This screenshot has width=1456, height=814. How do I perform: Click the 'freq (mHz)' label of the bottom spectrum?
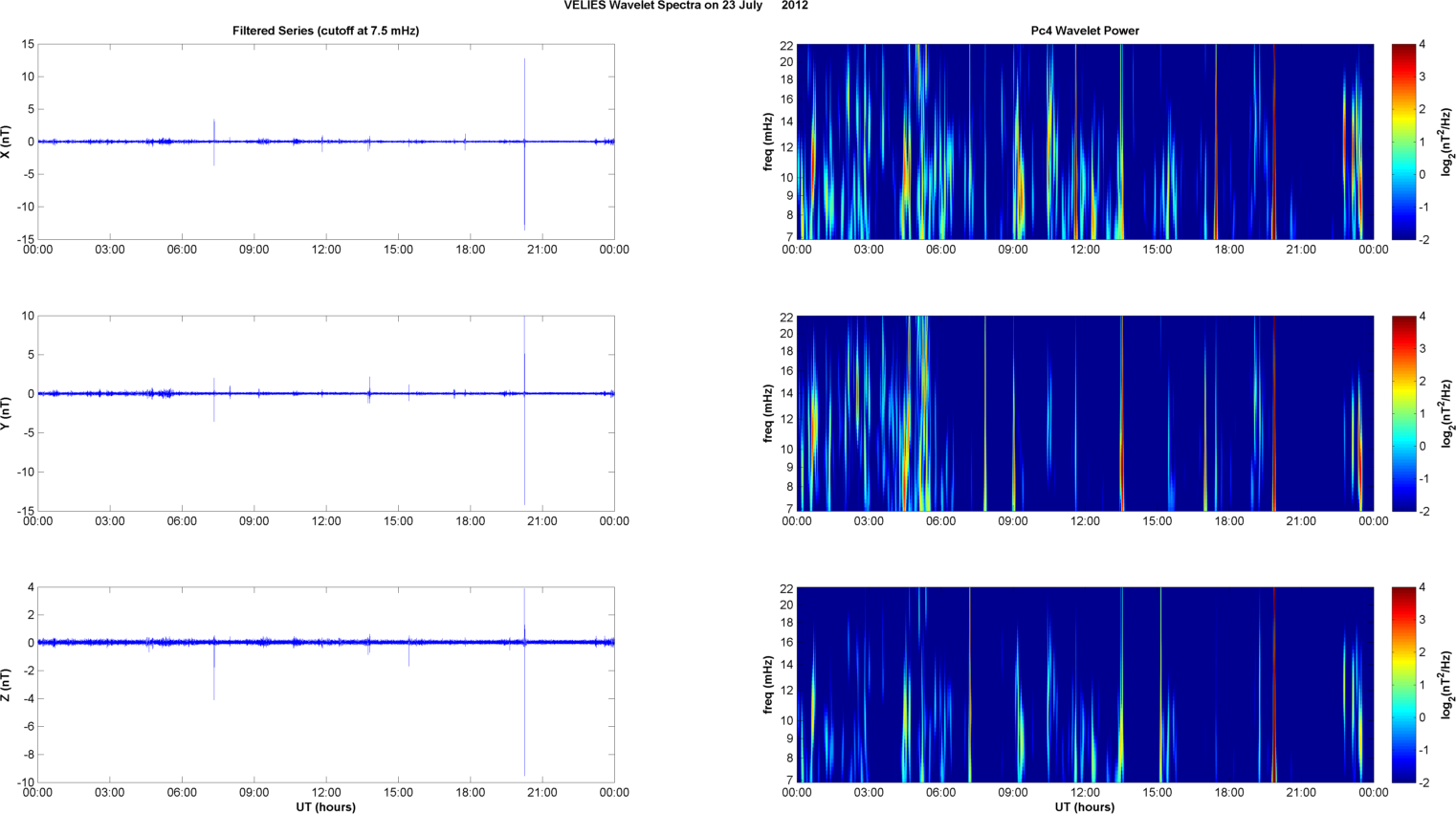tap(768, 685)
